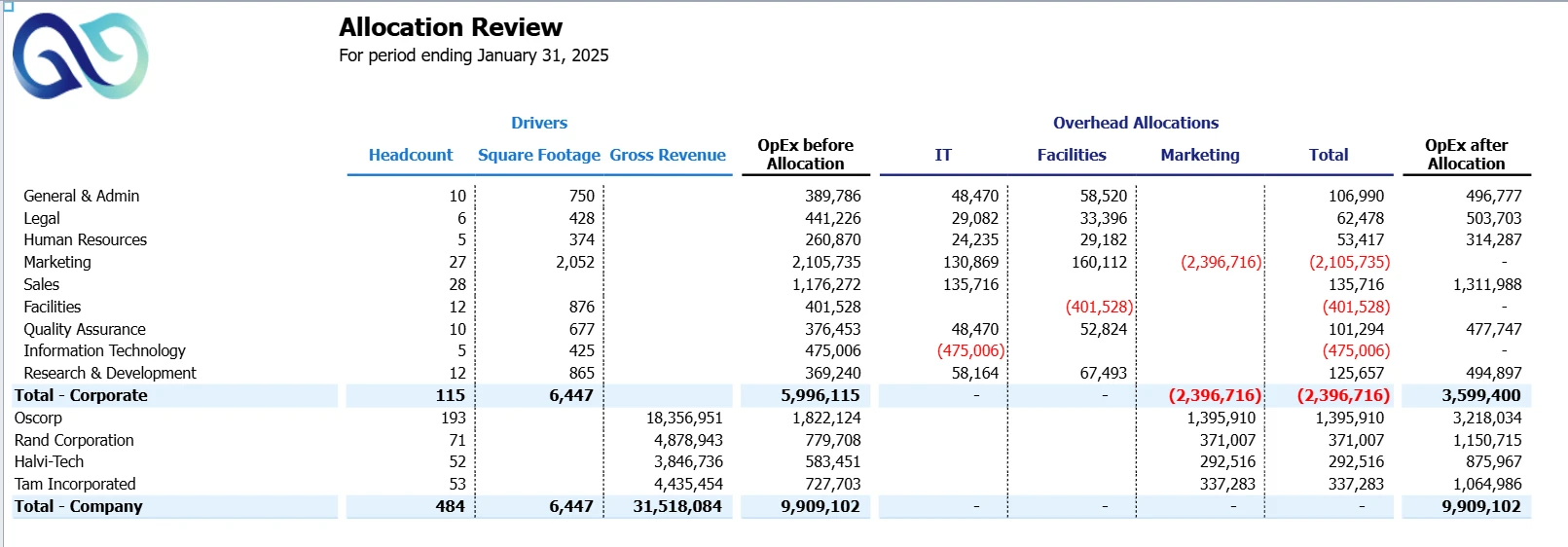Select the Oscorp row label
Viewport: 1568px width, 547px height.
[x=38, y=418]
